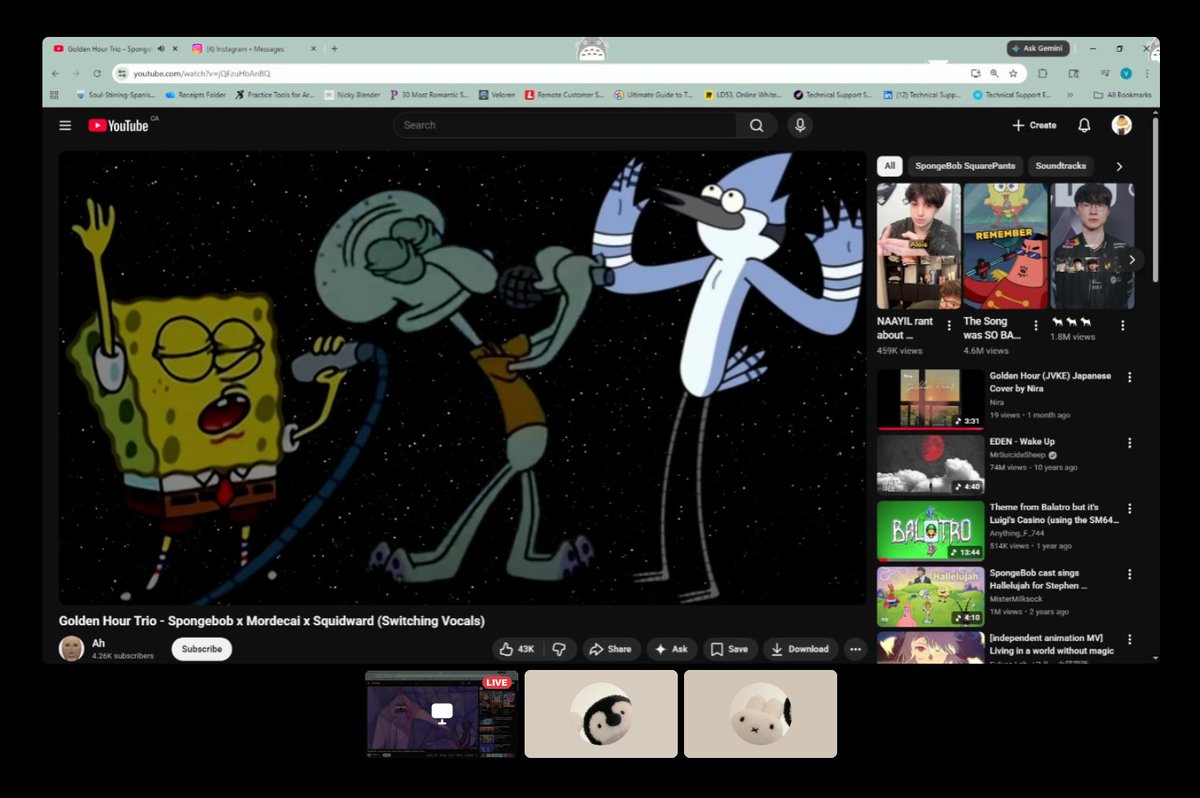
Task: Click the search magnifier button
Action: [x=757, y=125]
